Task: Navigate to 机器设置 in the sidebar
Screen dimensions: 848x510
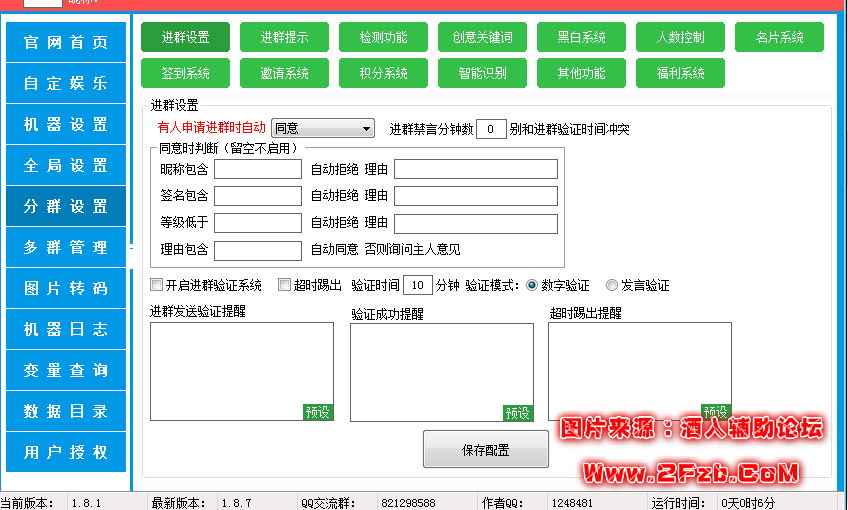Action: [66, 125]
